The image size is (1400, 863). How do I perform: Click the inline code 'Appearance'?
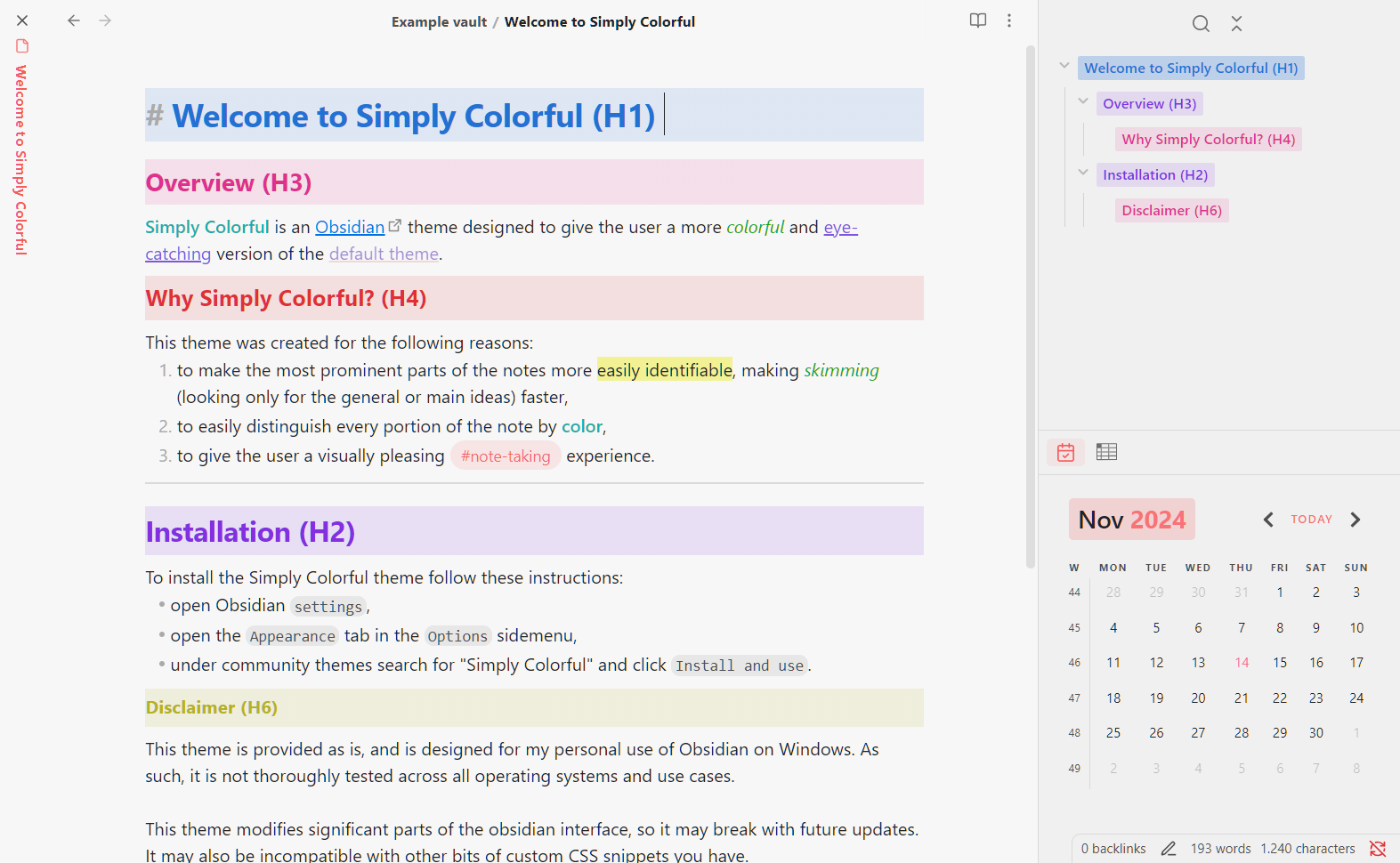pyautogui.click(x=293, y=636)
